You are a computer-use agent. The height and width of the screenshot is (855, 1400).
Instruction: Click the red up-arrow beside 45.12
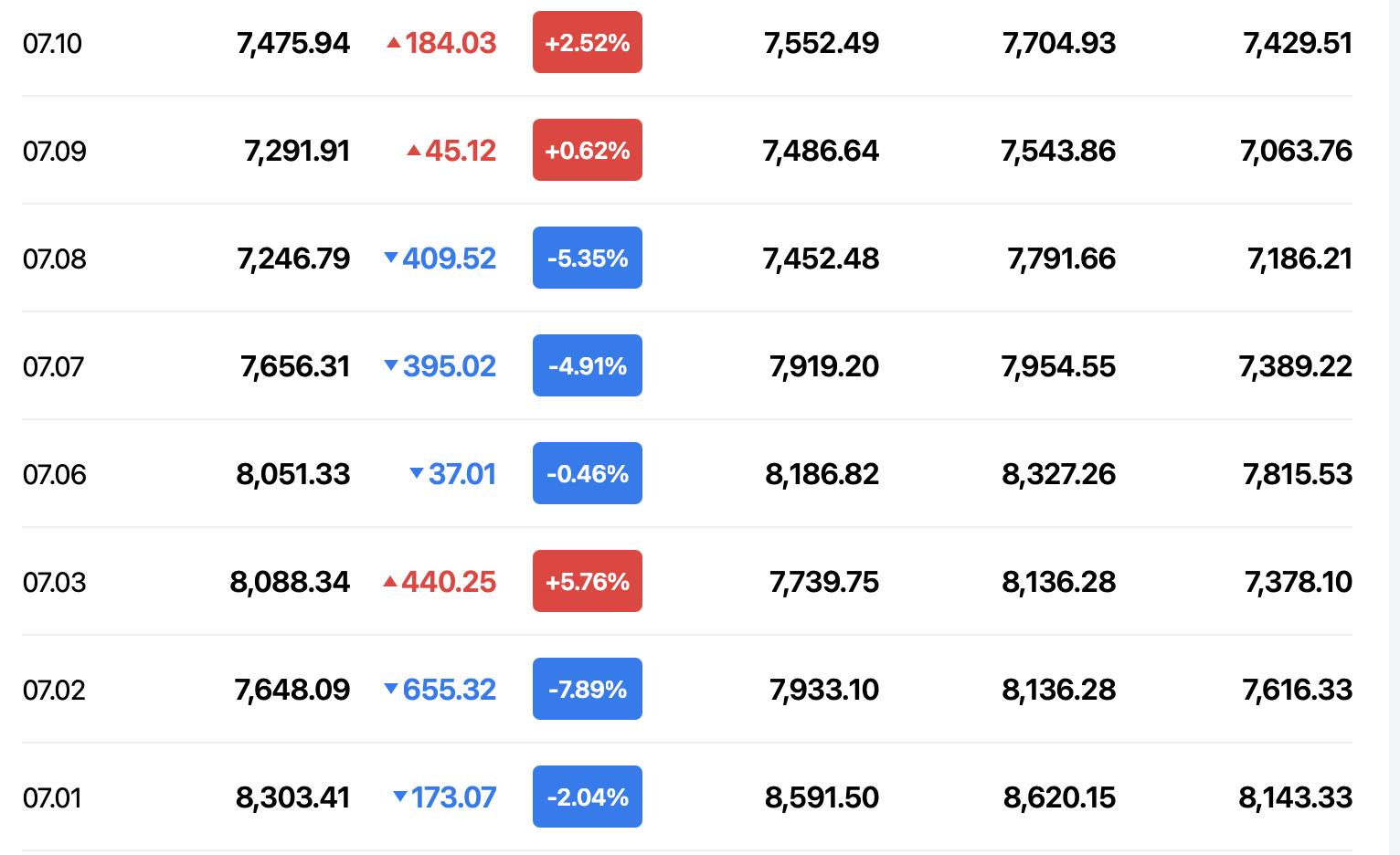[x=414, y=150]
